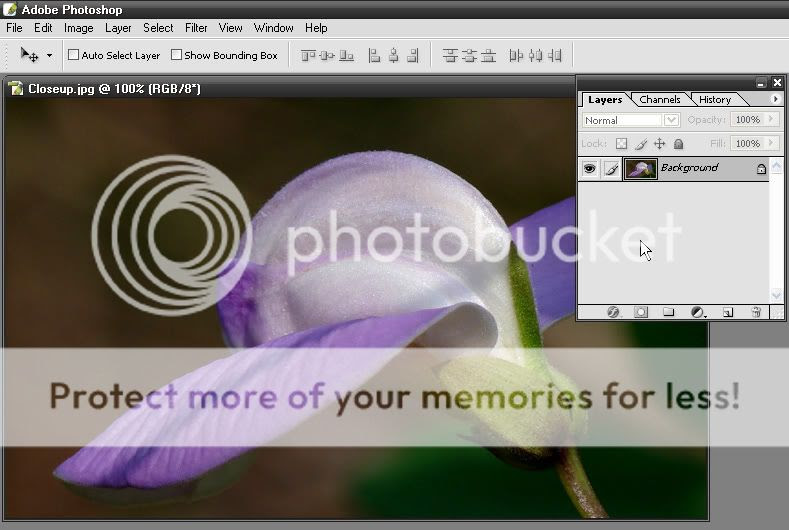Viewport: 789px width, 530px height.
Task: Click the Create New Set folder icon
Action: click(x=668, y=312)
